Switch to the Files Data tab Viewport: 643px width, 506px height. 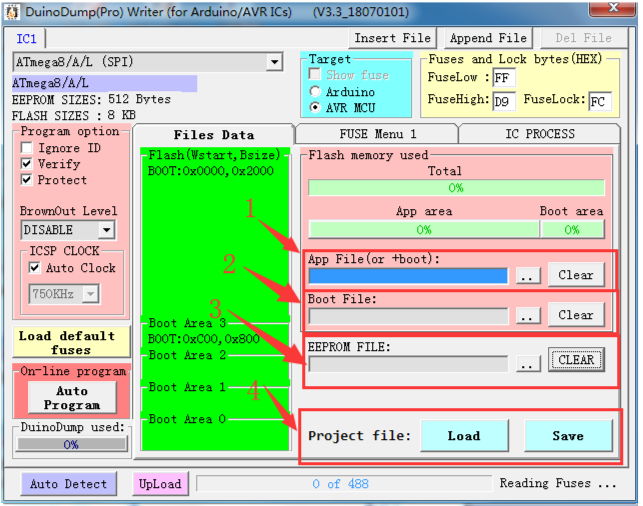(214, 134)
